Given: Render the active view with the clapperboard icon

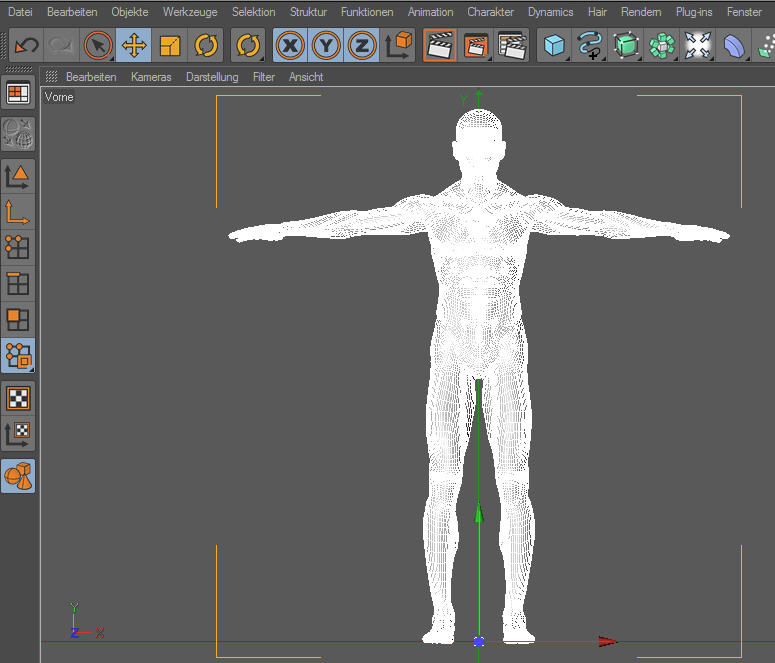Looking at the screenshot, I should [439, 46].
